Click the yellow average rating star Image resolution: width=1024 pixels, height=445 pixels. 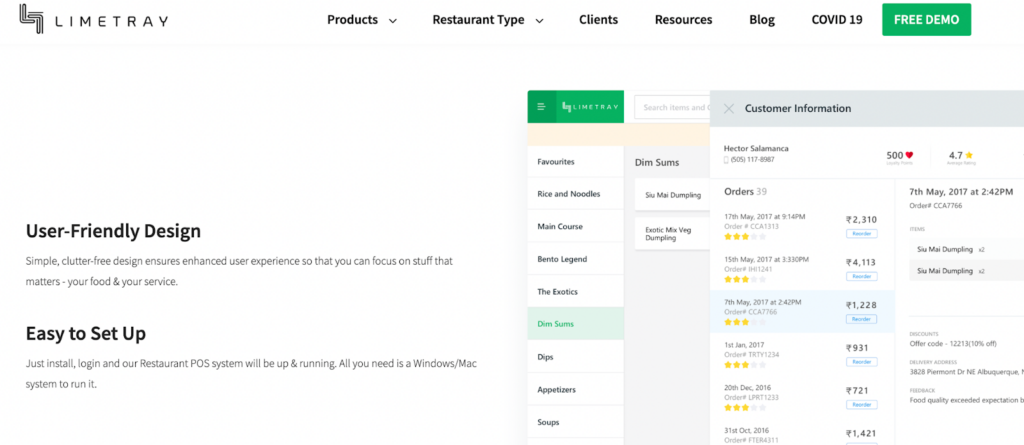point(969,156)
